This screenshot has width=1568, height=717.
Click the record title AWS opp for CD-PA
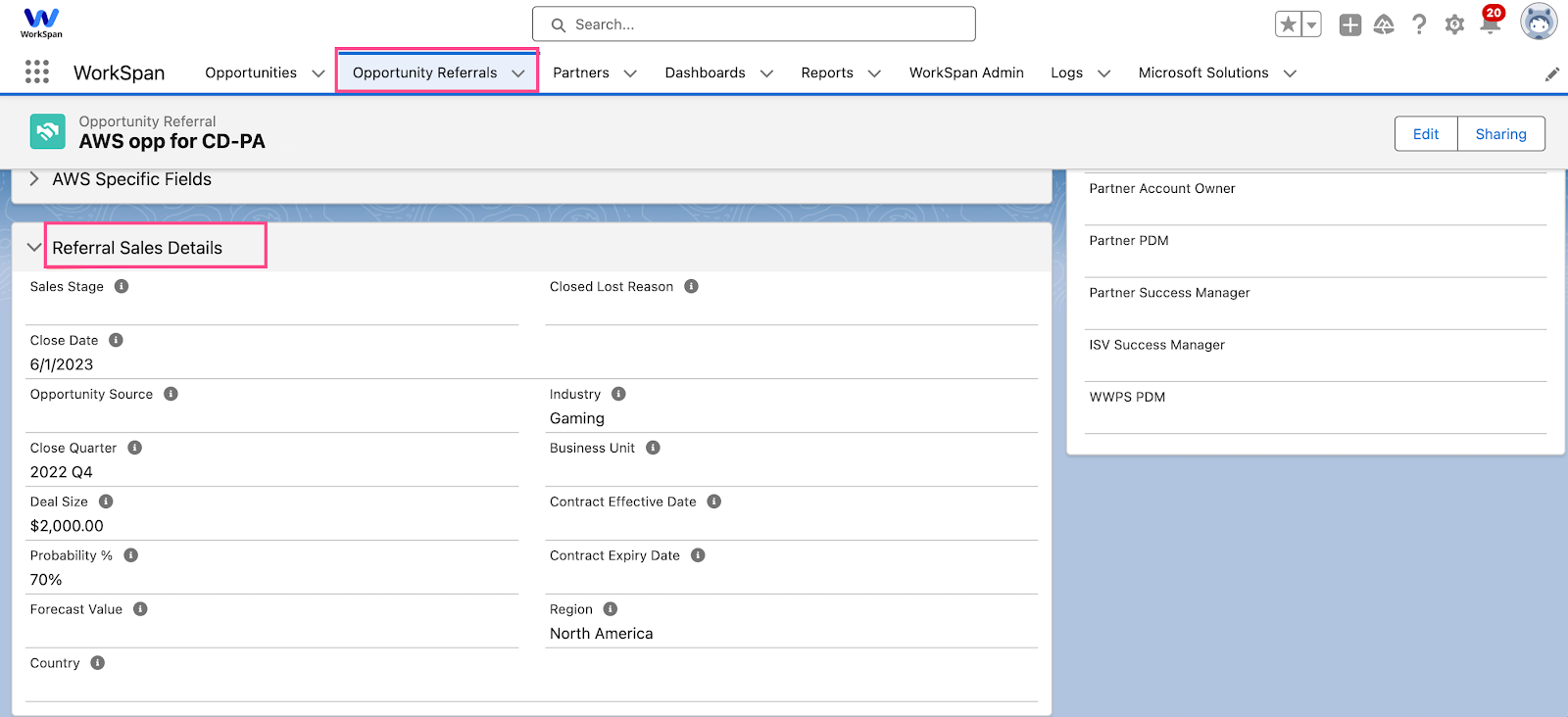[x=172, y=141]
